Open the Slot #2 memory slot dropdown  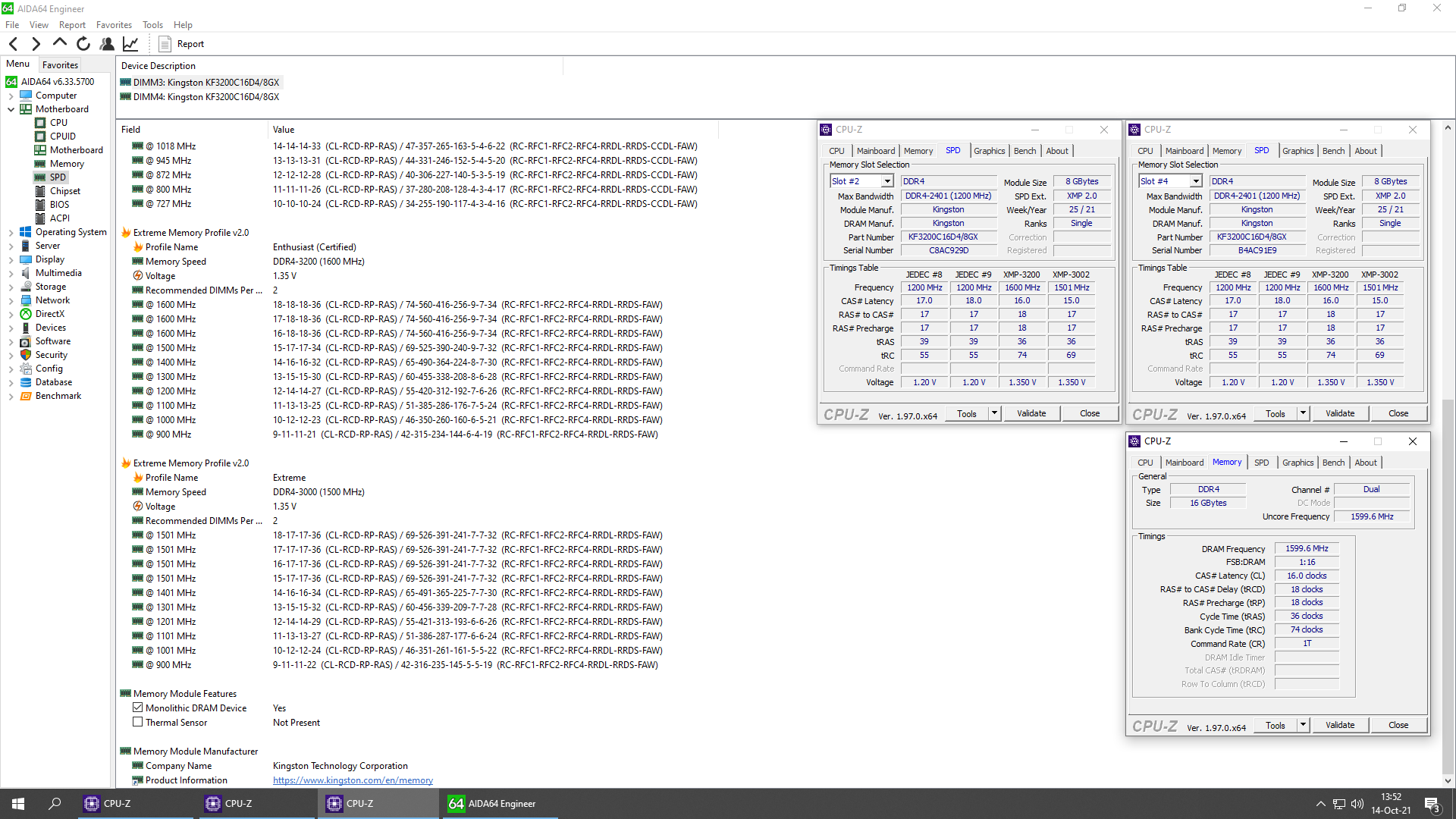click(x=886, y=181)
